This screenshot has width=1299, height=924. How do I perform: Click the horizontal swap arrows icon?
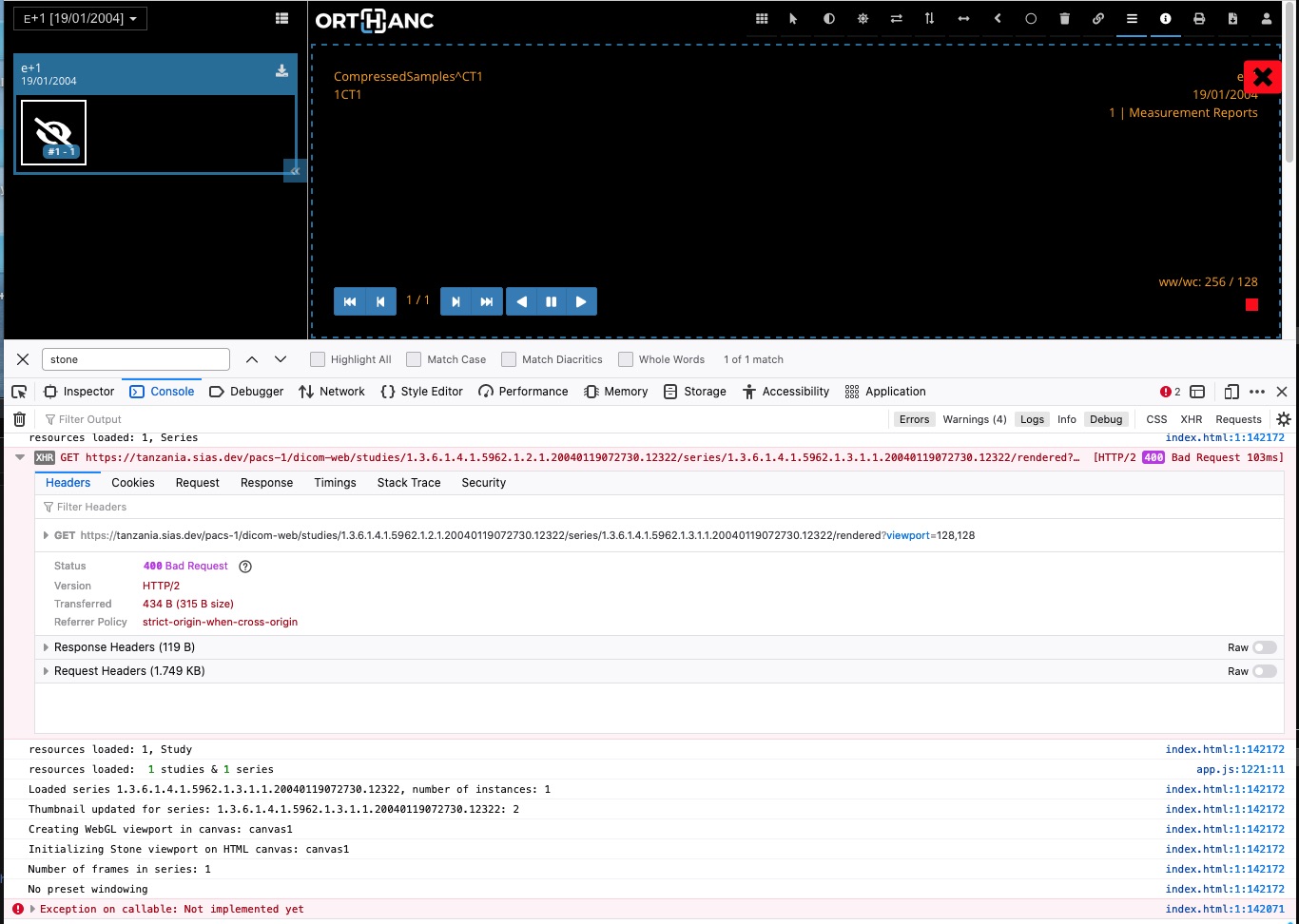tap(896, 19)
